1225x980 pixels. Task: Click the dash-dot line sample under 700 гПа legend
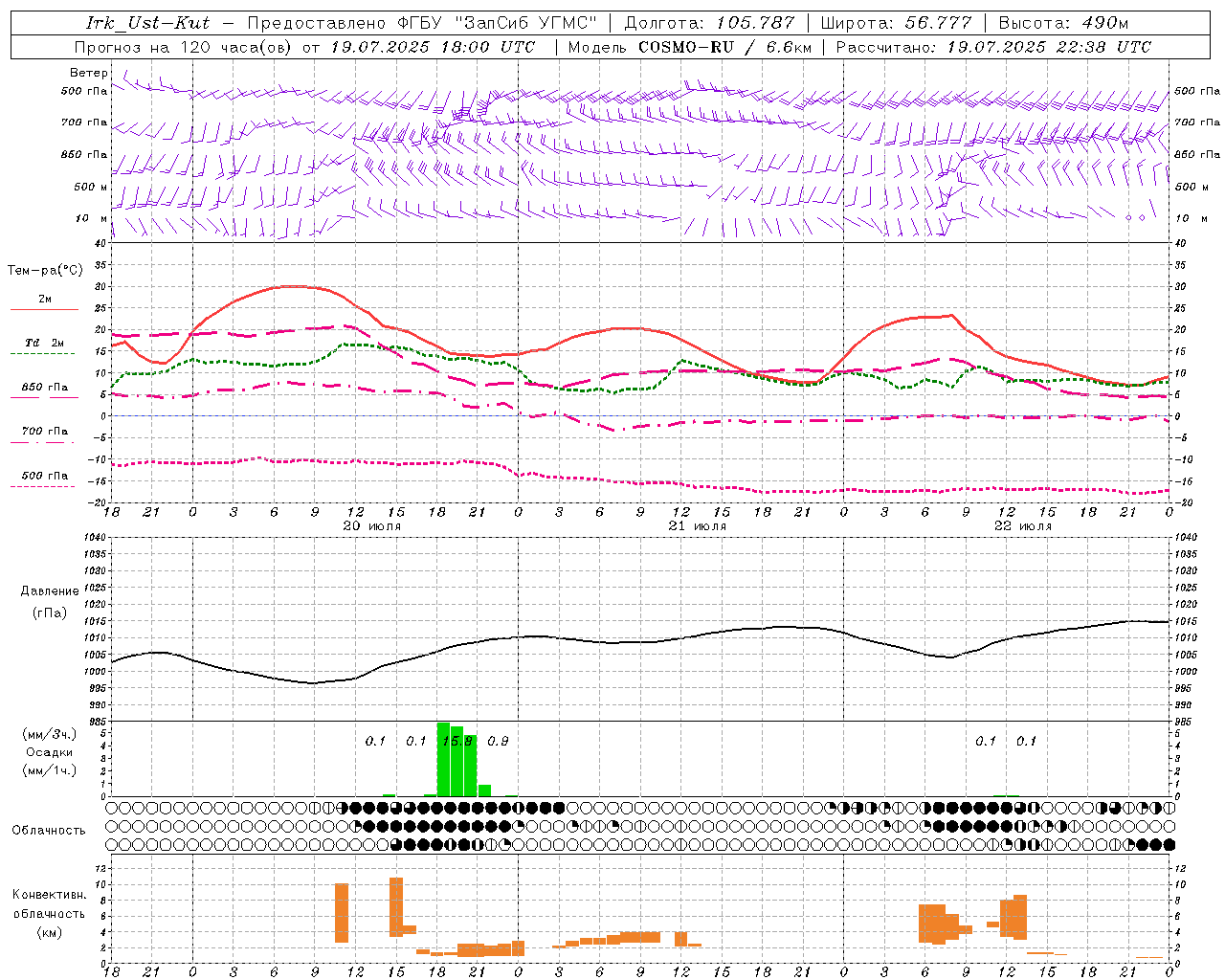click(x=44, y=442)
